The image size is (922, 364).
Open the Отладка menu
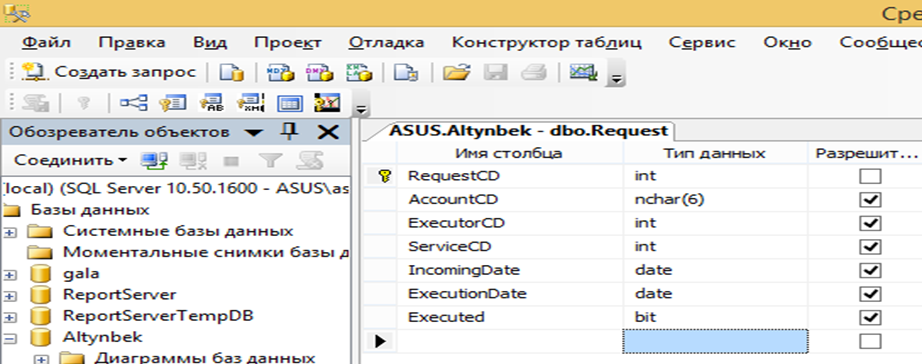pos(386,42)
